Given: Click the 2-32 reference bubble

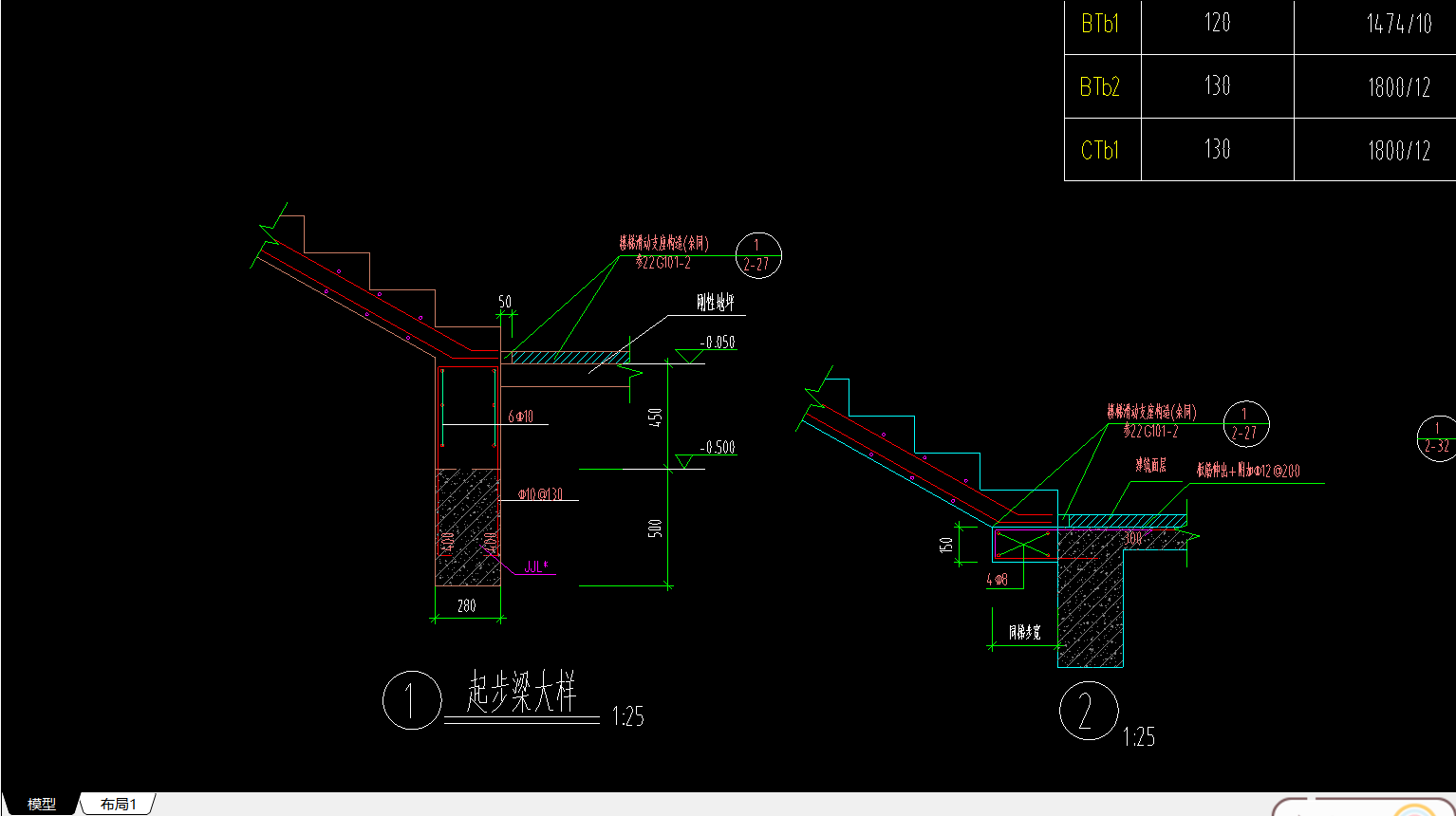Looking at the screenshot, I should click(1437, 437).
